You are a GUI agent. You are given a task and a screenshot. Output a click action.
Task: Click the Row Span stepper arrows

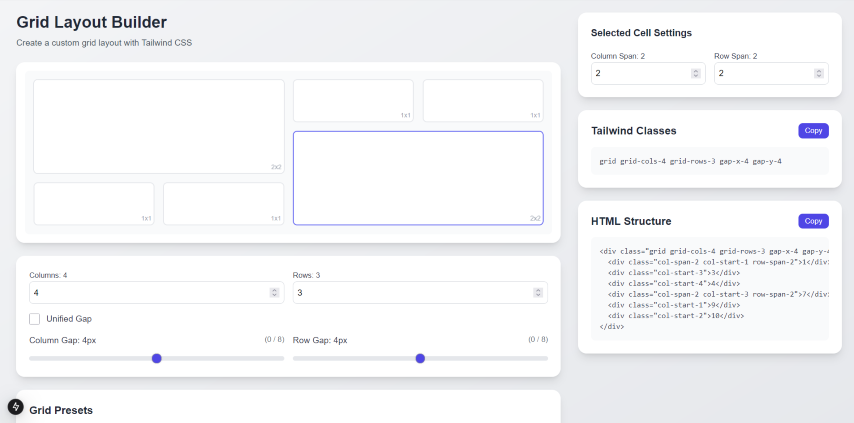pos(818,74)
